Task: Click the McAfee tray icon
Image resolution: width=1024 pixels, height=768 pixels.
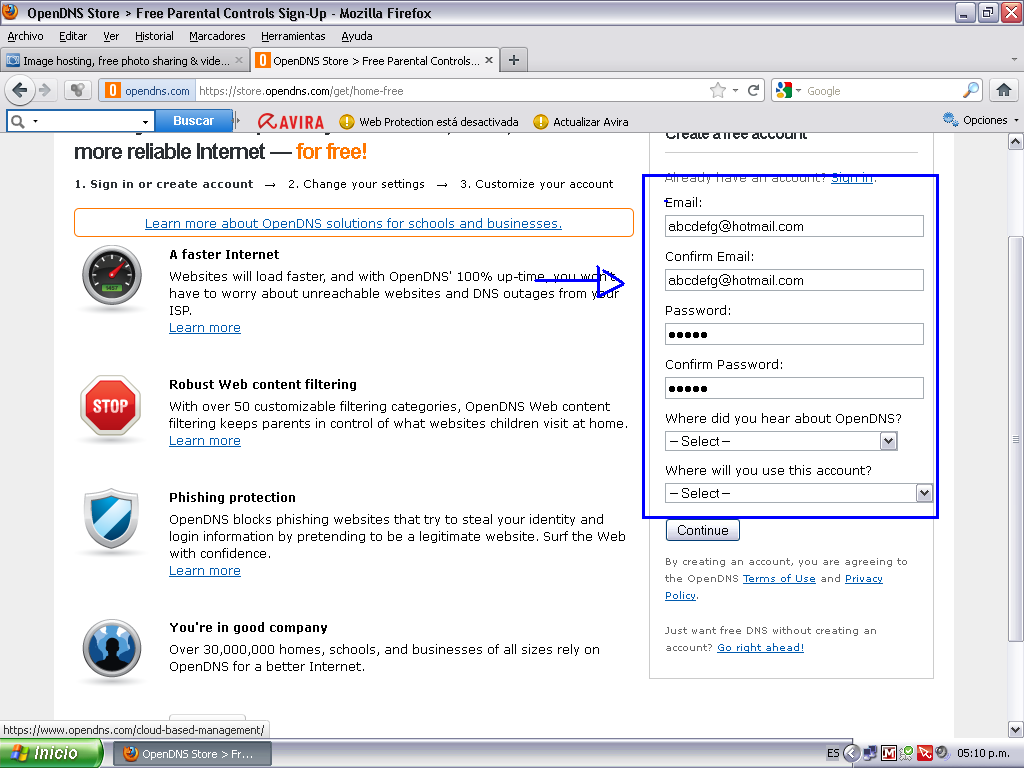Action: pyautogui.click(x=888, y=753)
